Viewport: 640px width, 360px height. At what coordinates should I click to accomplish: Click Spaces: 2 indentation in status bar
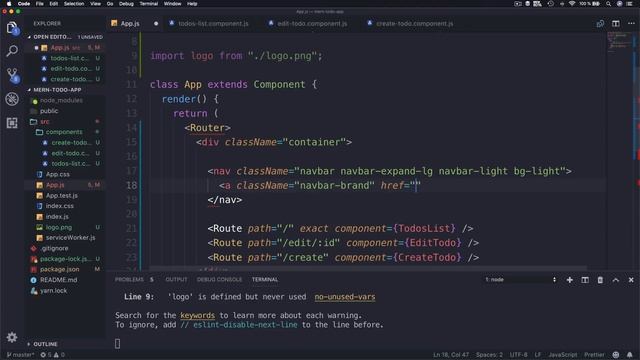489,355
